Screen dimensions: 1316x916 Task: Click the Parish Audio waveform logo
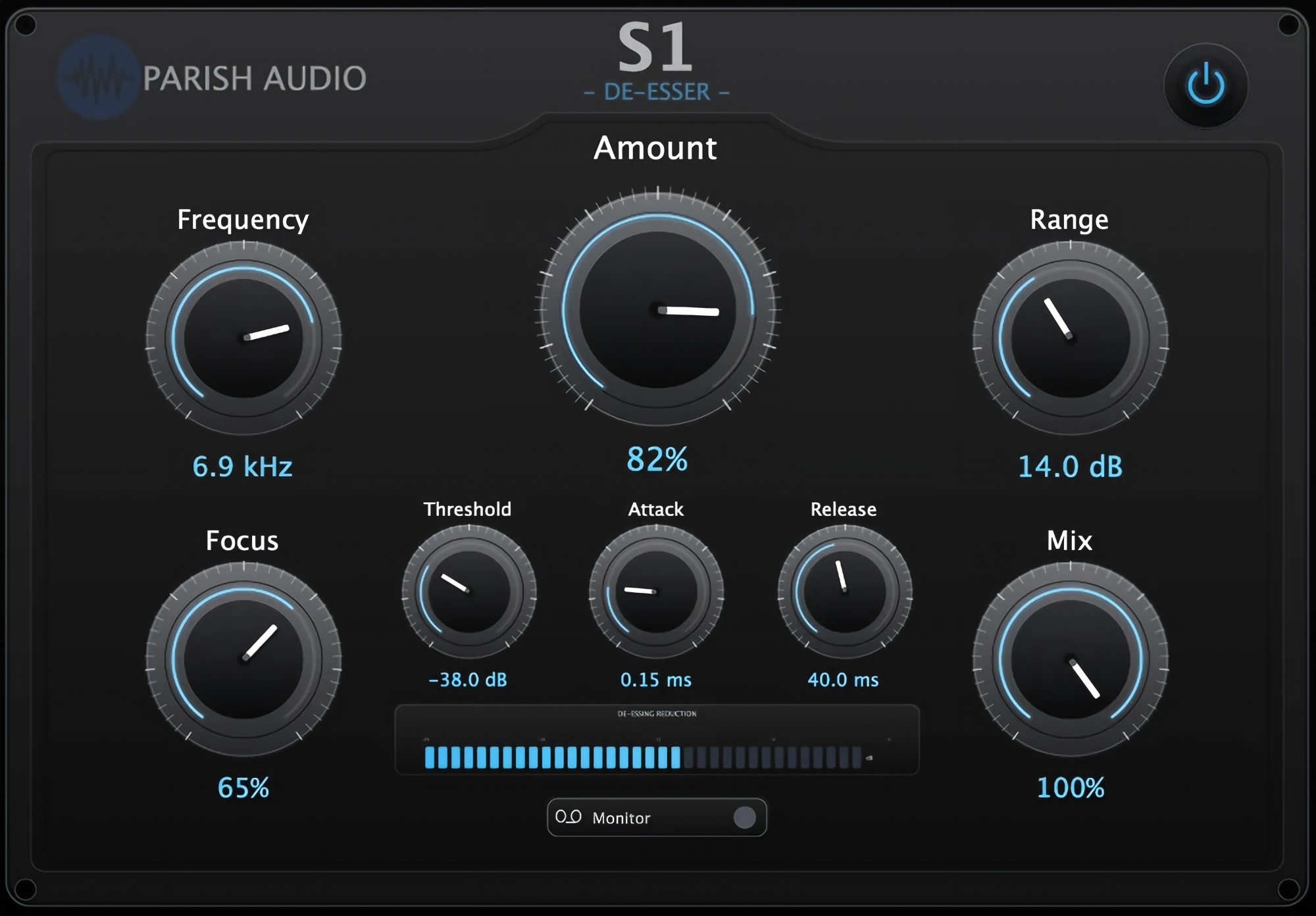[x=98, y=77]
